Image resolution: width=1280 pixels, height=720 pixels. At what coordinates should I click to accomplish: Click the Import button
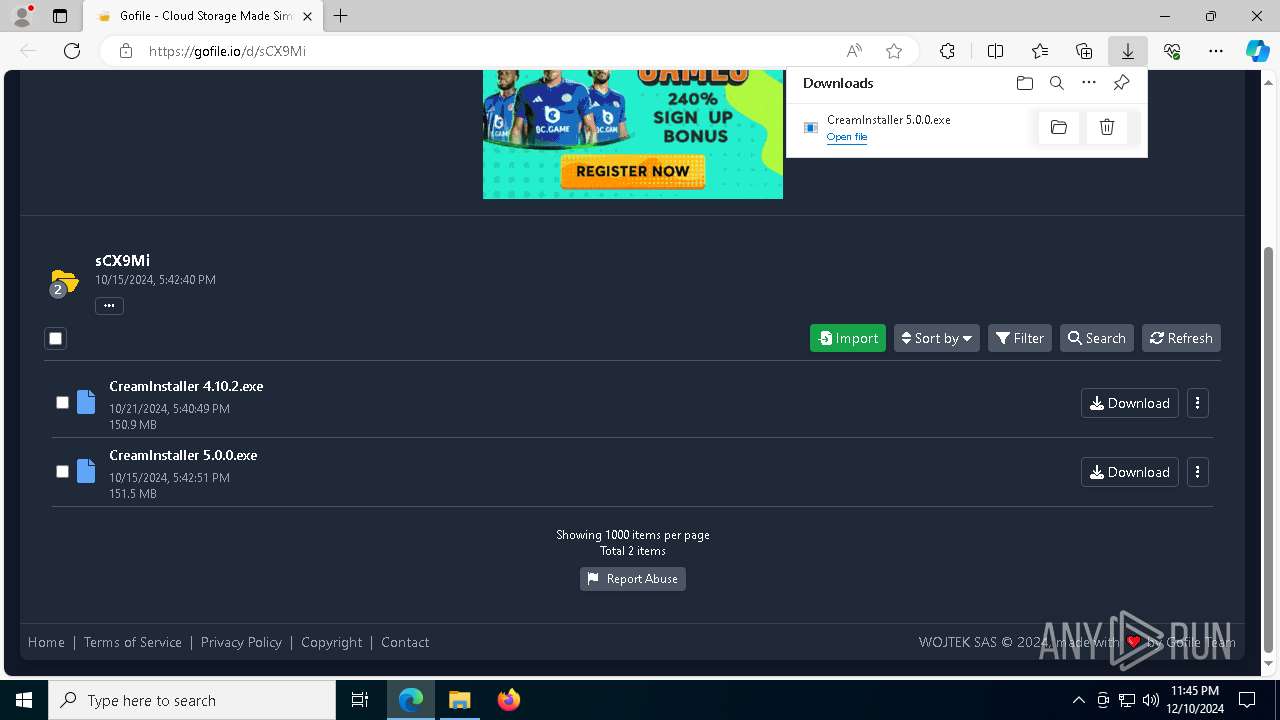tap(848, 338)
